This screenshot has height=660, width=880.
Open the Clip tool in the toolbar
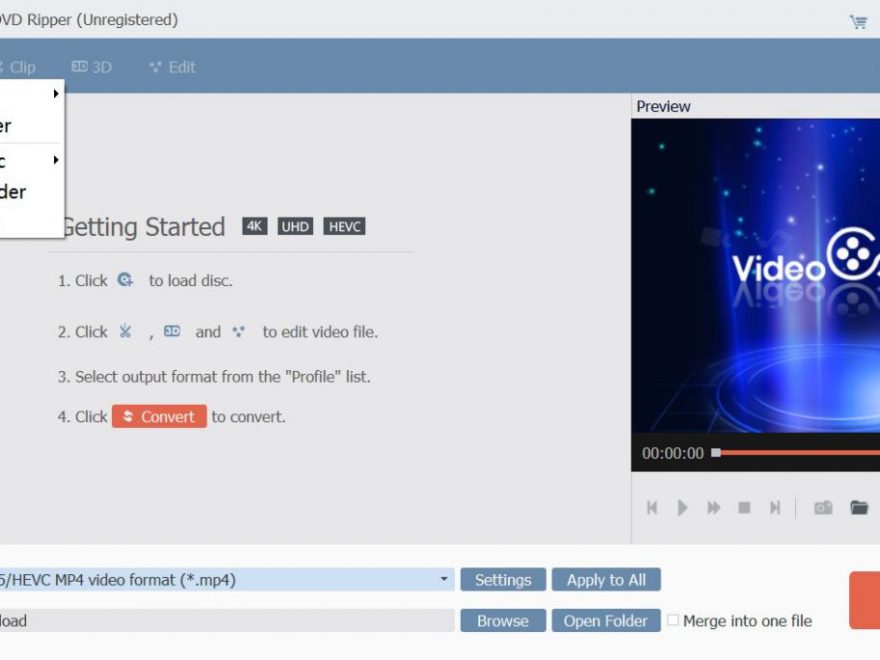tap(18, 67)
